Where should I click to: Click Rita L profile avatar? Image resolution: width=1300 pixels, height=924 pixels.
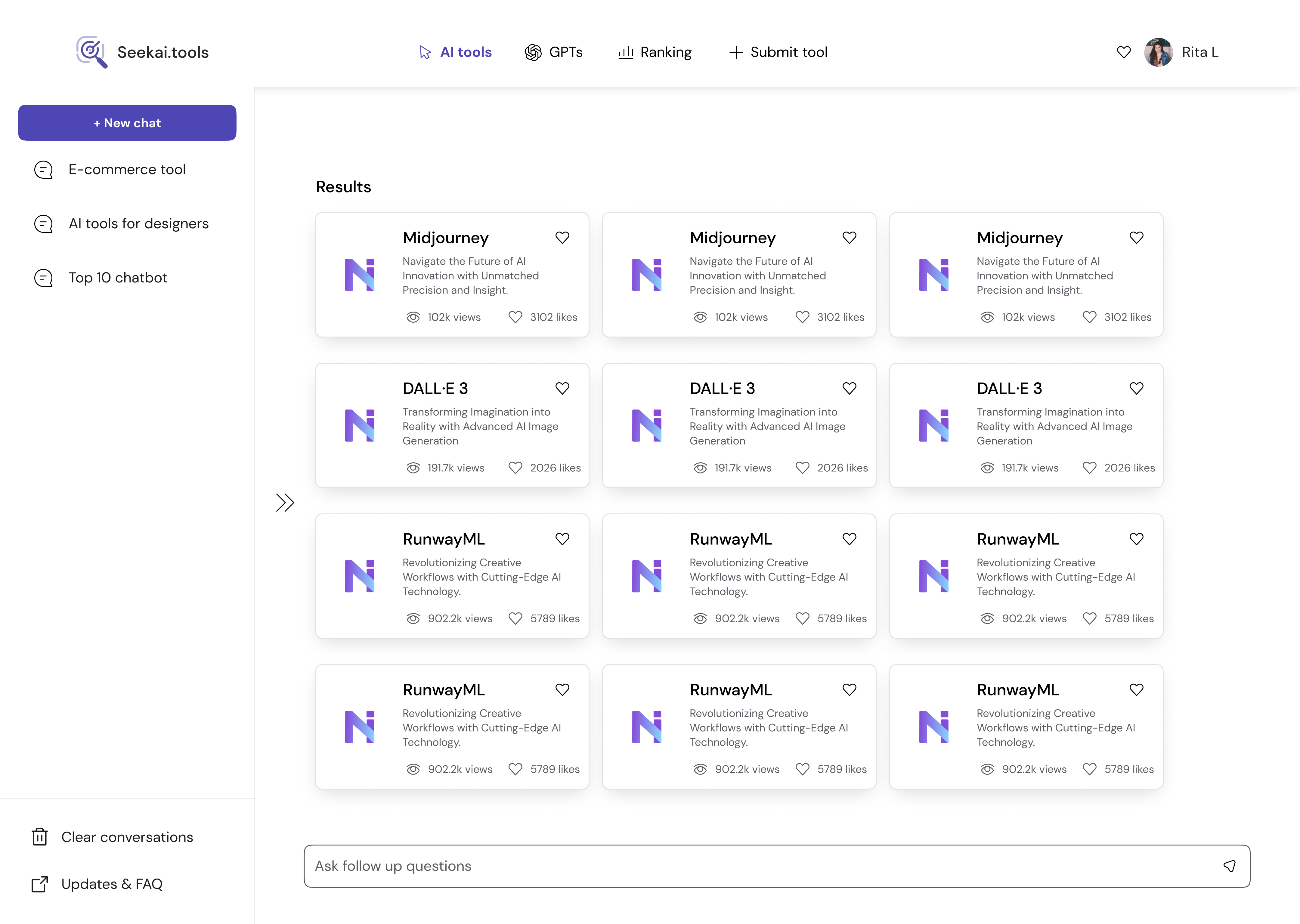[1158, 52]
